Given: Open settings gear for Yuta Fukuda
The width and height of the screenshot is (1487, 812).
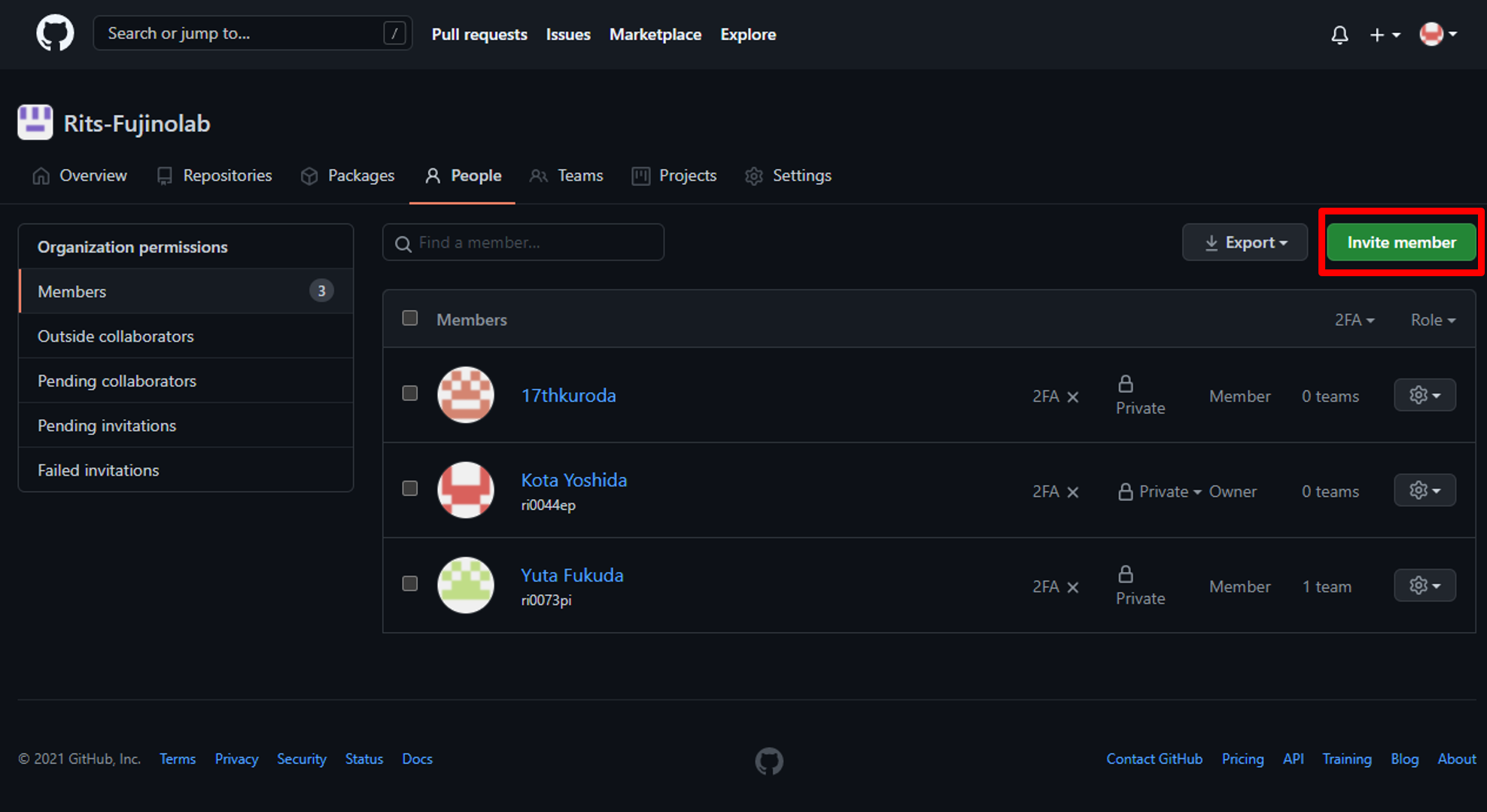Looking at the screenshot, I should point(1424,585).
